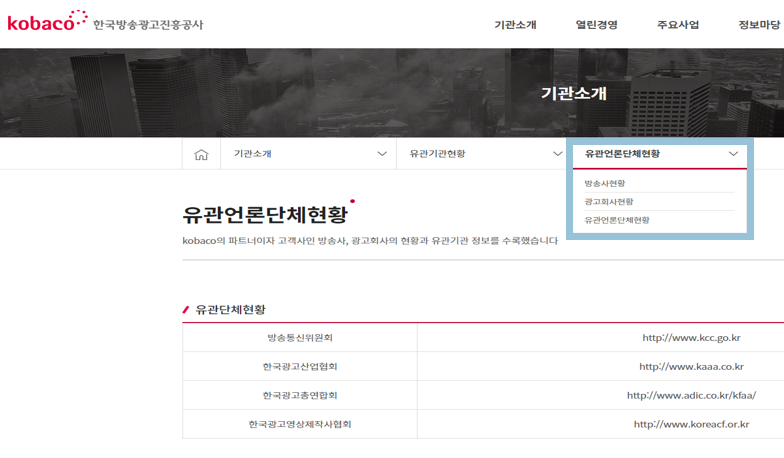The width and height of the screenshot is (784, 458).
Task: Collapse the 유관언론단체현황 dropdown
Action: [660, 154]
